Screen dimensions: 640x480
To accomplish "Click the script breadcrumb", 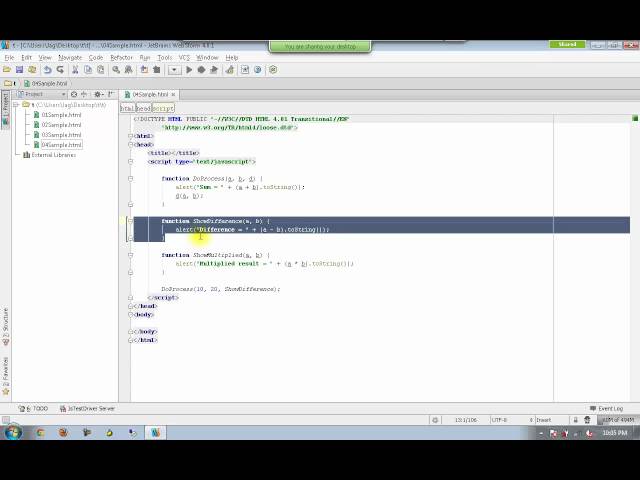I will [163, 108].
